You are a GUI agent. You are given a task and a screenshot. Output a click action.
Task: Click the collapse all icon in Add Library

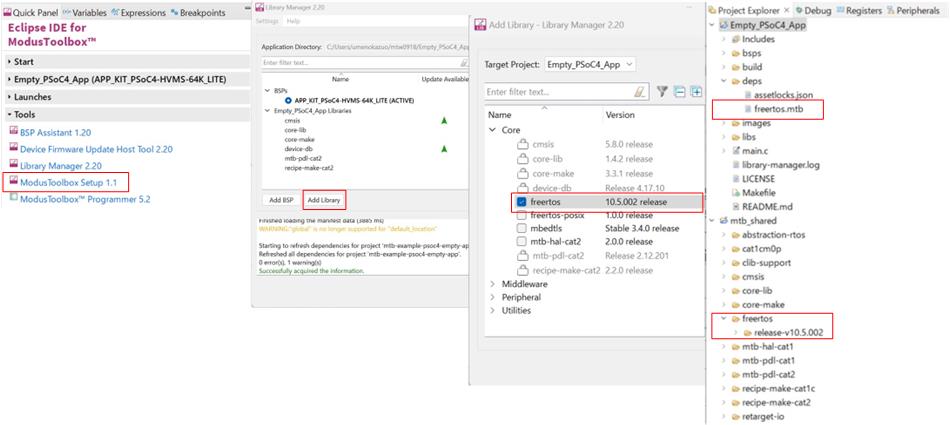[x=680, y=92]
